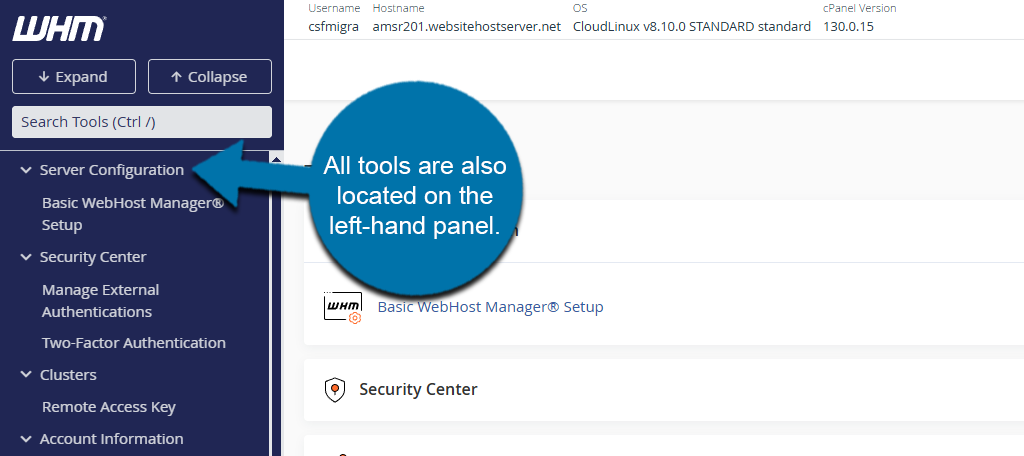The width and height of the screenshot is (1024, 456).
Task: Open Manage External Authentications
Action: click(100, 301)
